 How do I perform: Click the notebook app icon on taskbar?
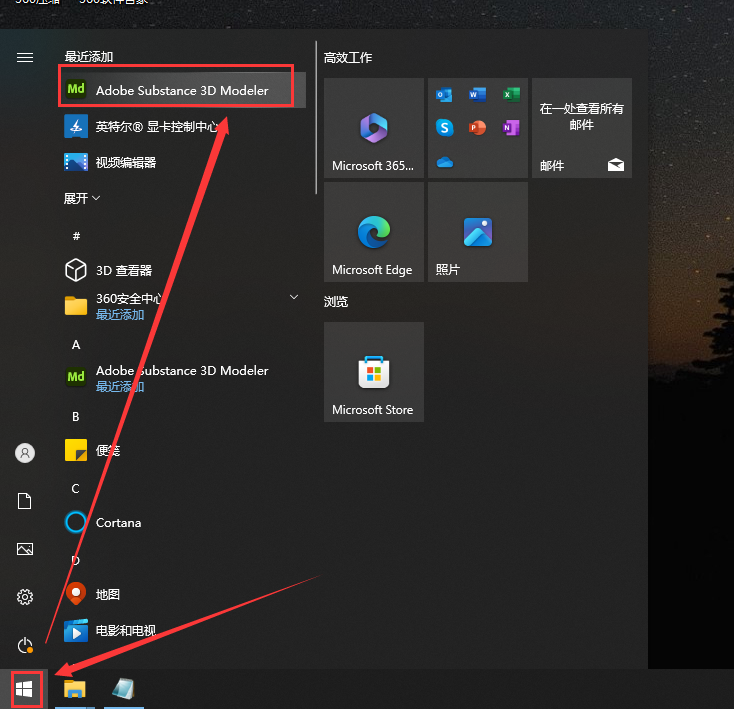124,689
